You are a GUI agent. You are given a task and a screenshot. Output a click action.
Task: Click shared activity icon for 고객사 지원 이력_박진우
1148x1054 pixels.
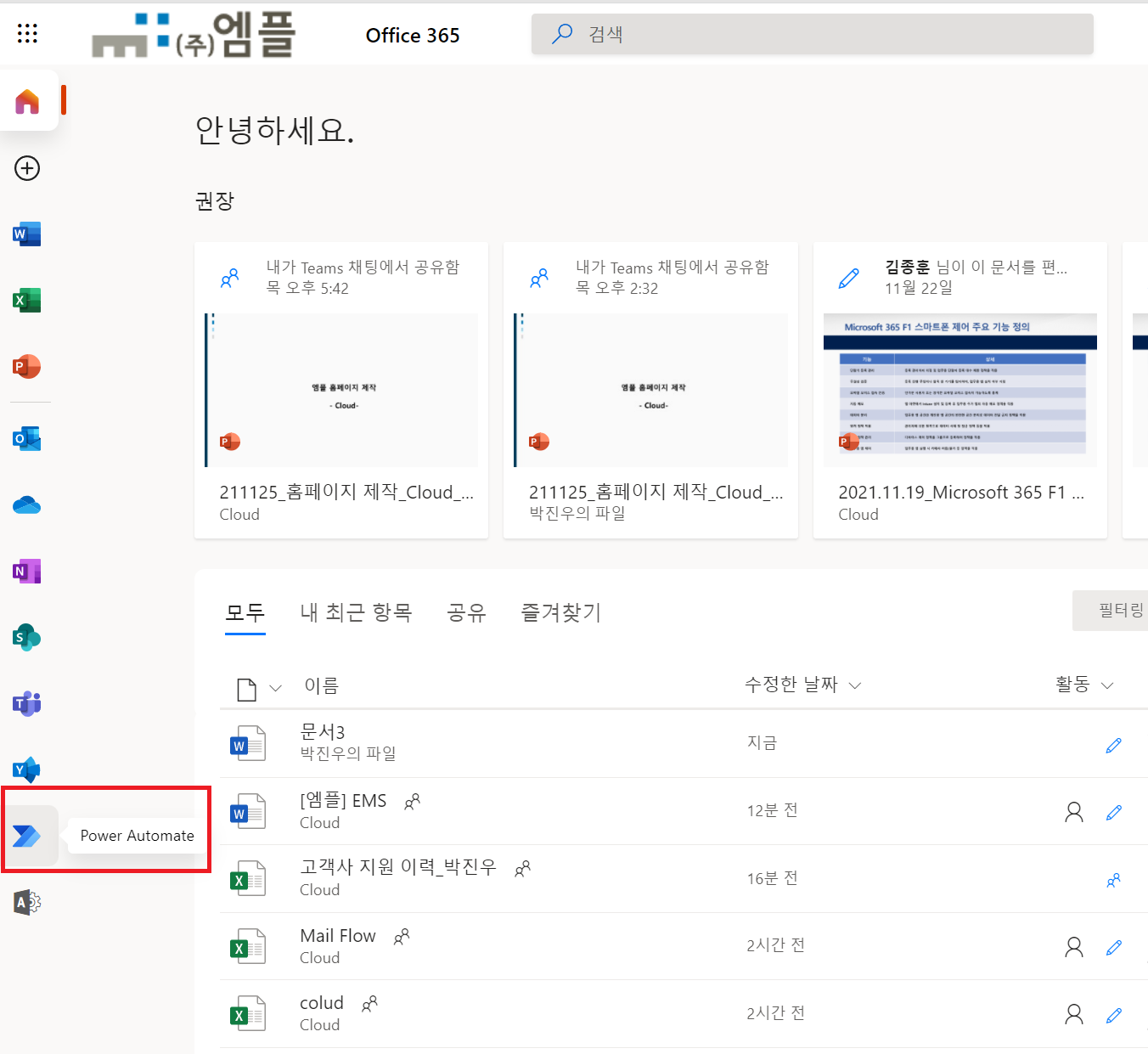[1114, 880]
